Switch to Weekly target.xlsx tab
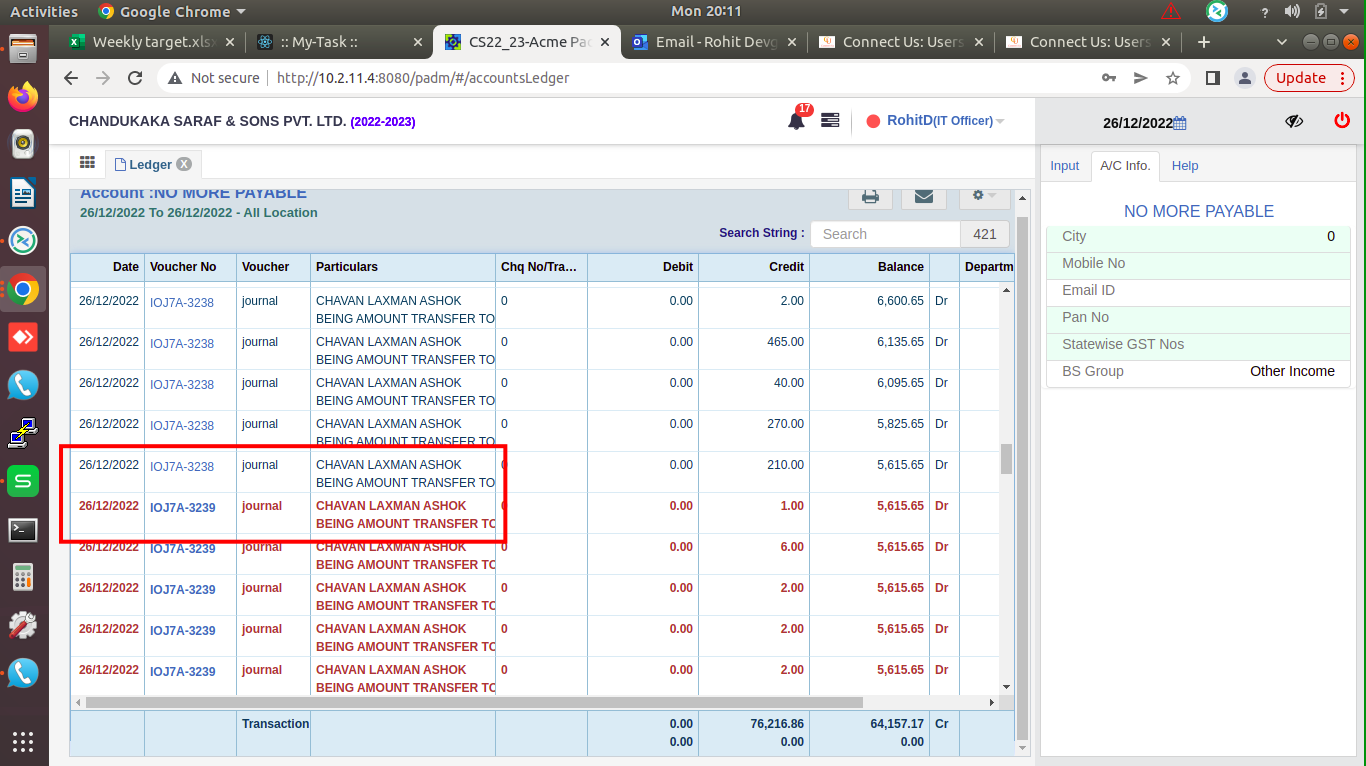 pyautogui.click(x=152, y=42)
